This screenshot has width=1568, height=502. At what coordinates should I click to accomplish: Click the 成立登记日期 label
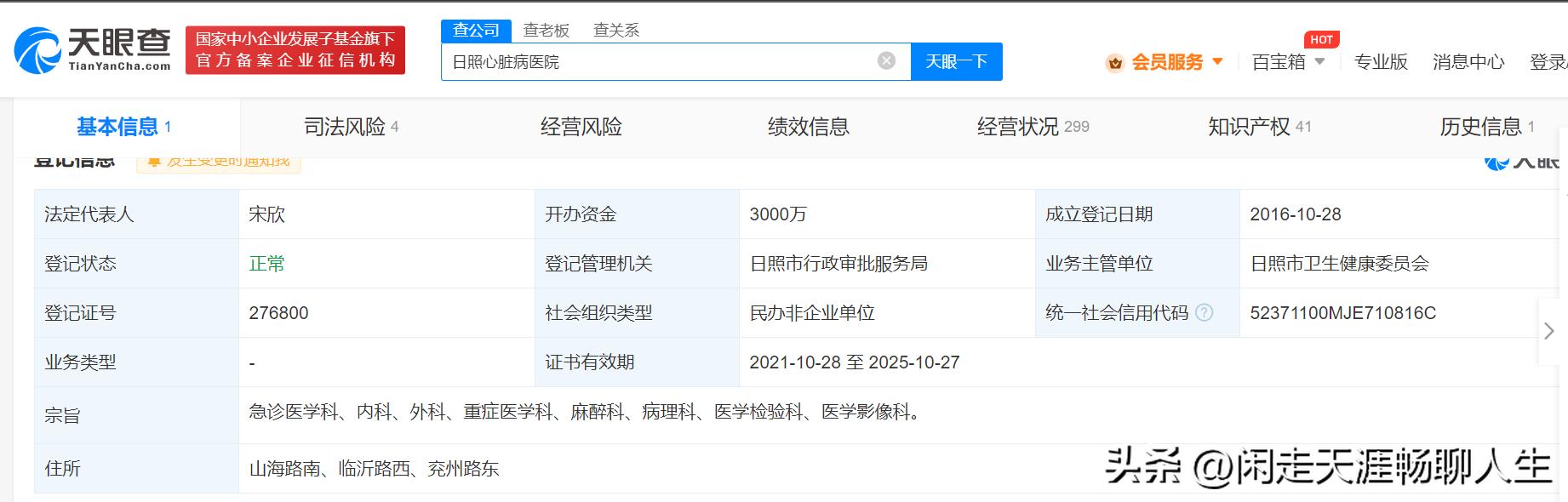pyautogui.click(x=1099, y=214)
